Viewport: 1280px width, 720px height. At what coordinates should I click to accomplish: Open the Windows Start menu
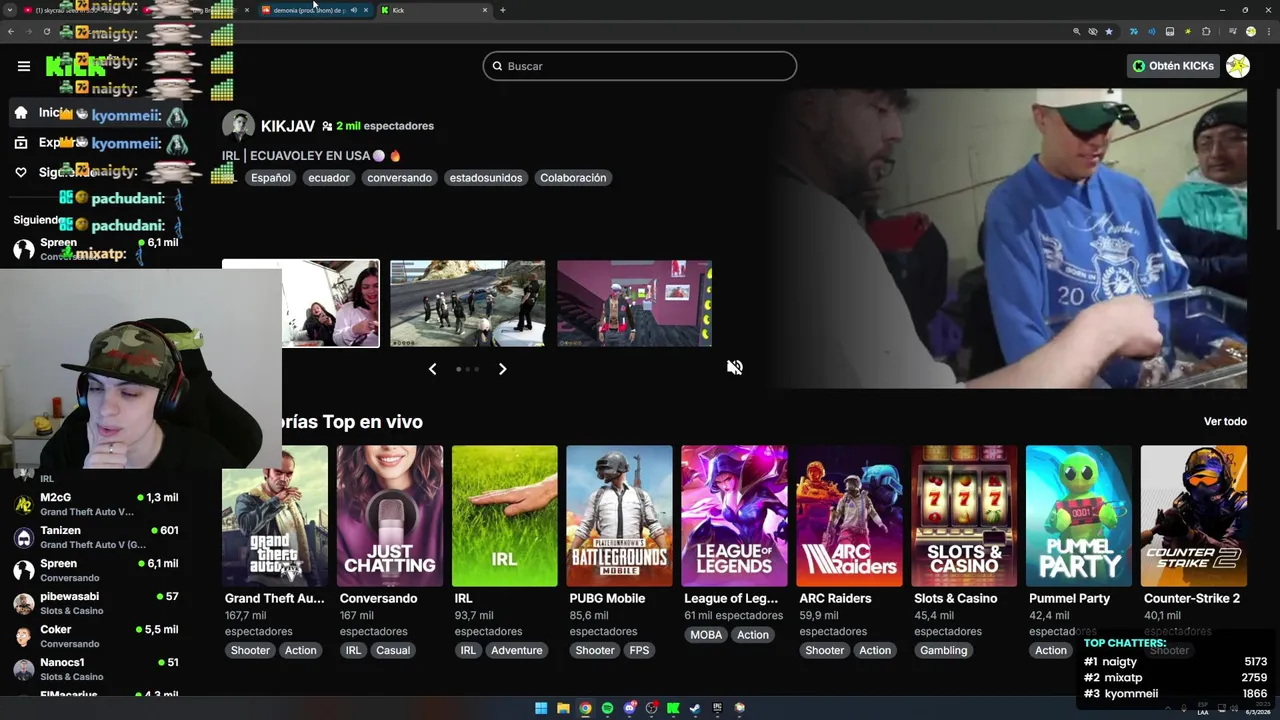tap(541, 708)
